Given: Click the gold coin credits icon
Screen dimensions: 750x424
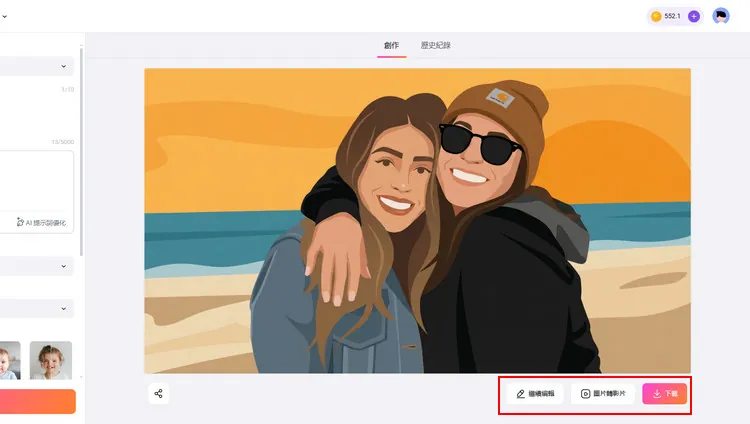Looking at the screenshot, I should click(656, 16).
